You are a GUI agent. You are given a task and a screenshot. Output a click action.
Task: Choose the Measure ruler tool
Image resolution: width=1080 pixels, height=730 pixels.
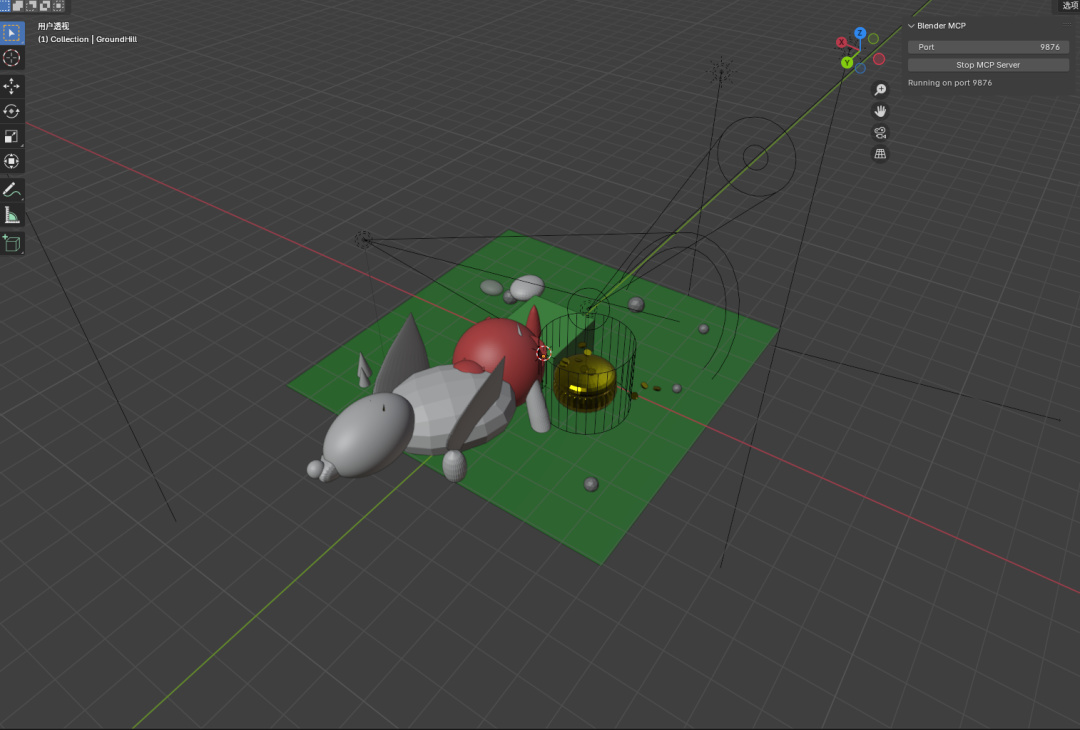pyautogui.click(x=12, y=215)
